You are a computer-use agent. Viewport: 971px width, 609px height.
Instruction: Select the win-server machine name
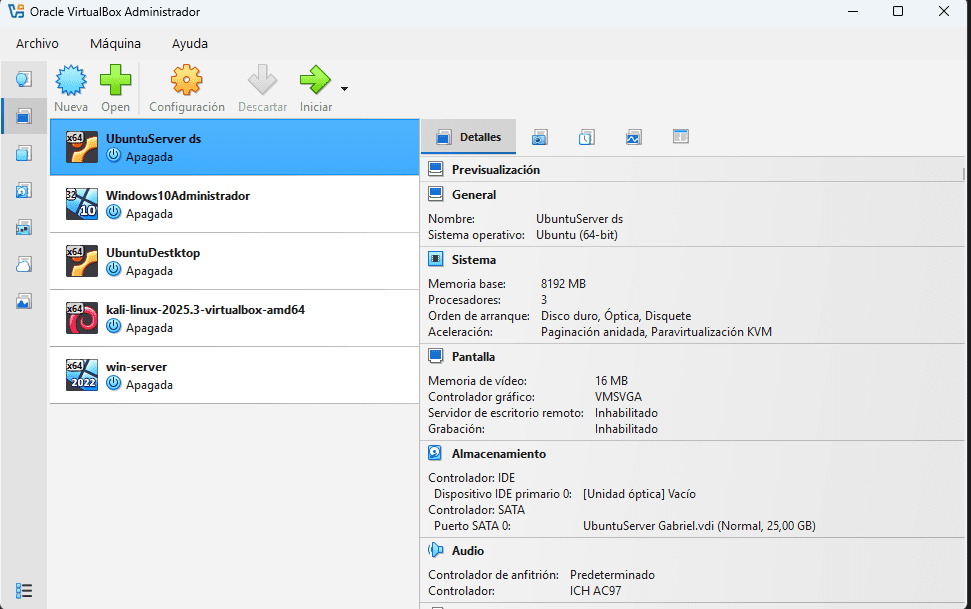click(136, 367)
